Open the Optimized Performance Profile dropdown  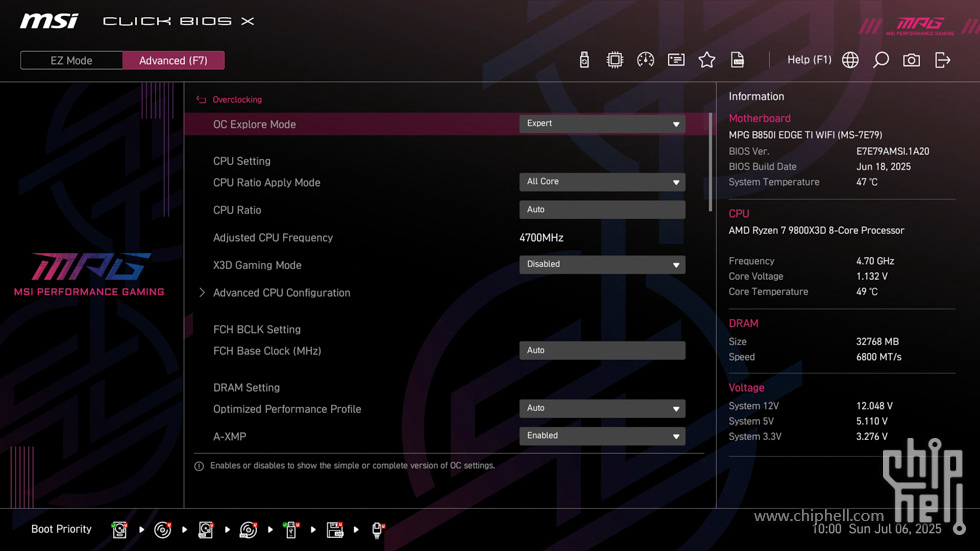(602, 408)
